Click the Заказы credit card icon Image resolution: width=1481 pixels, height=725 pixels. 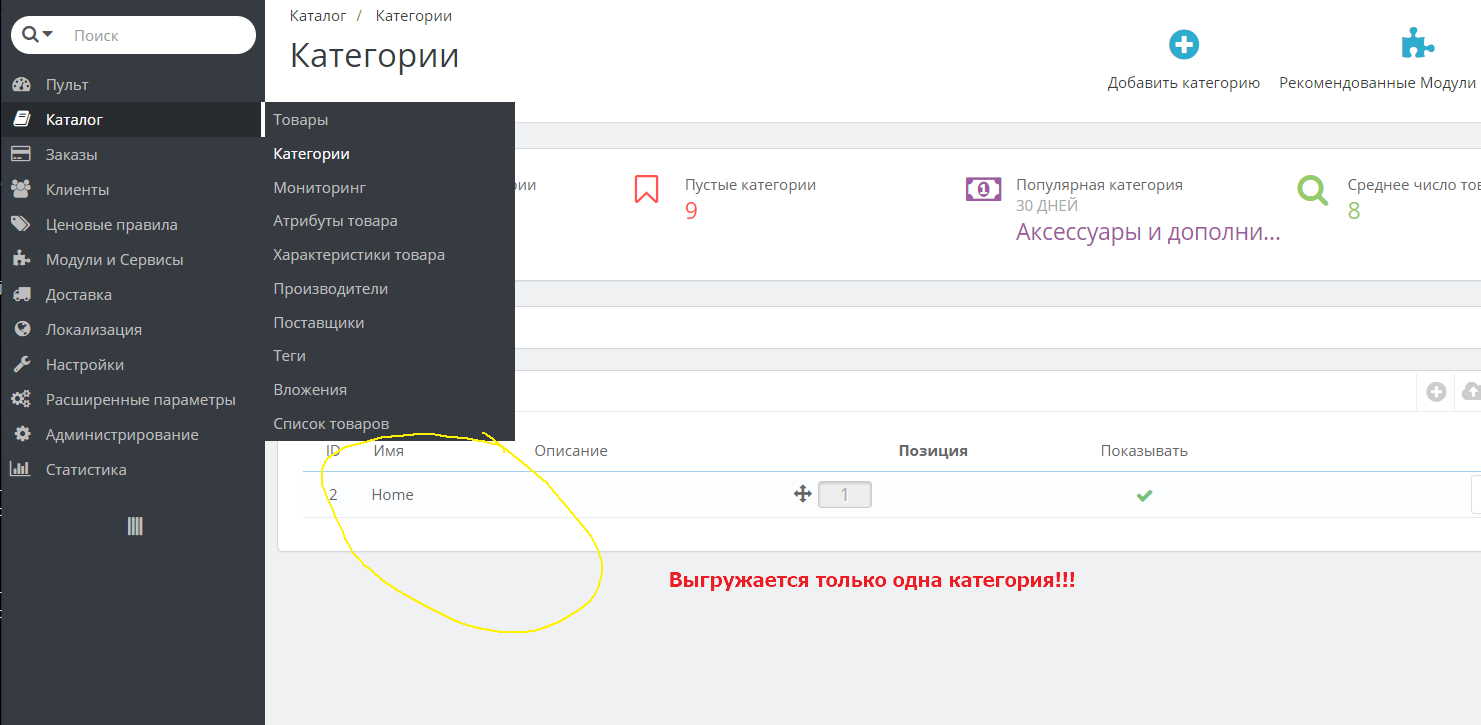point(21,155)
